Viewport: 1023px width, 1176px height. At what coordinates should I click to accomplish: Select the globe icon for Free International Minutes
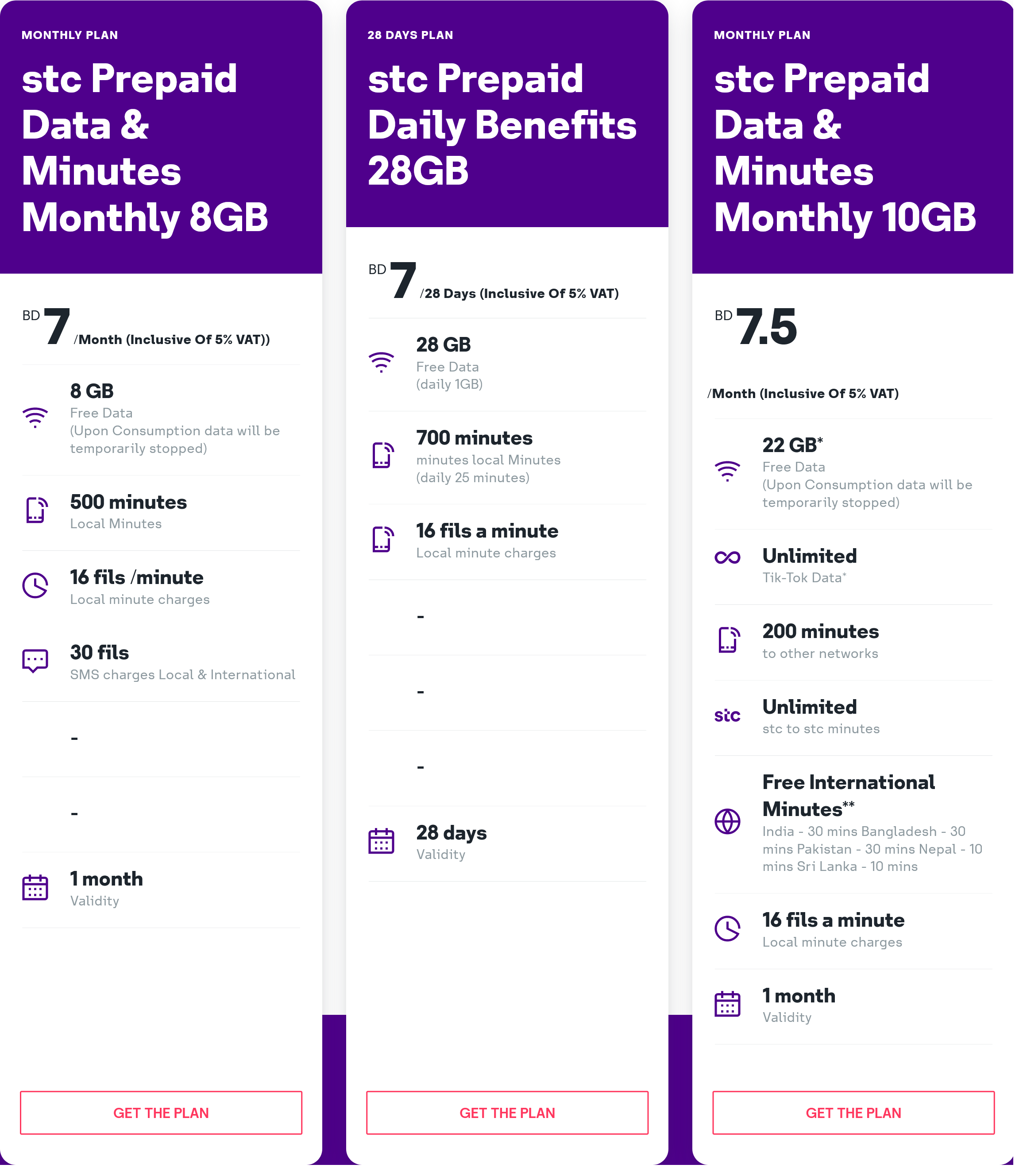[x=728, y=822]
